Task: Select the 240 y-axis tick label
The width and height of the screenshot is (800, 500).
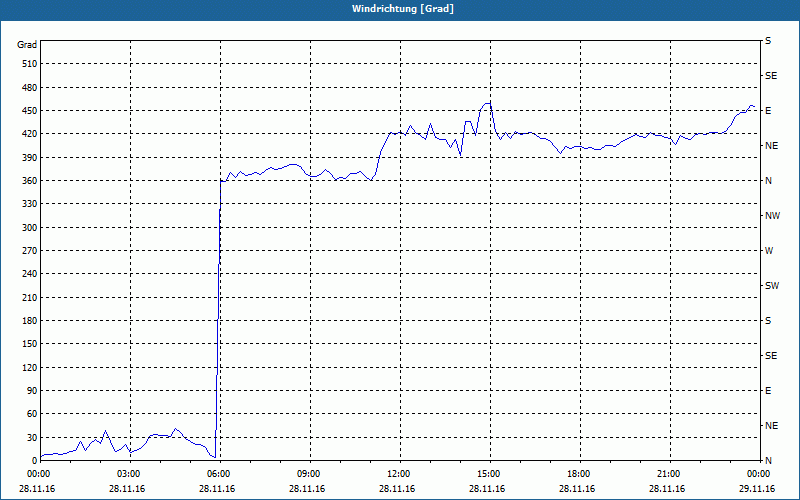Action: [x=30, y=274]
